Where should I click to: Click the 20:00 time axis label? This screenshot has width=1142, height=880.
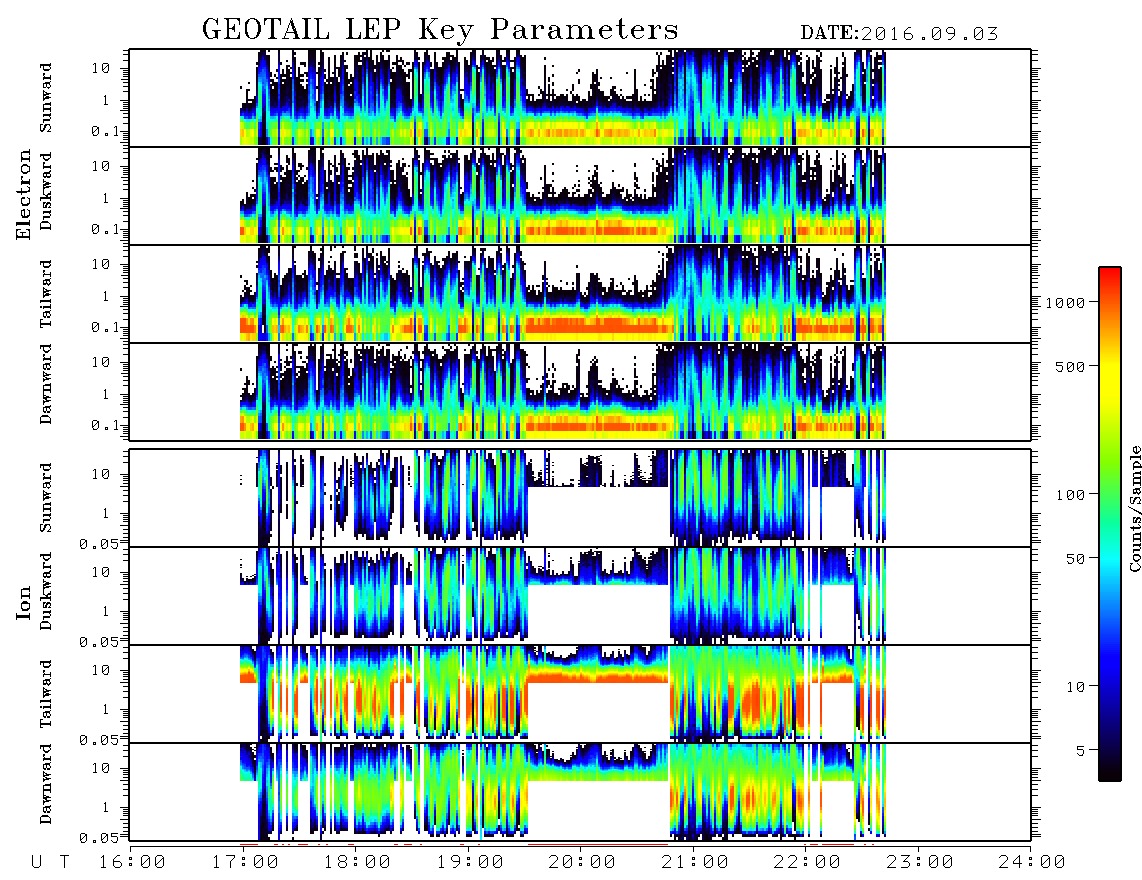[582, 862]
